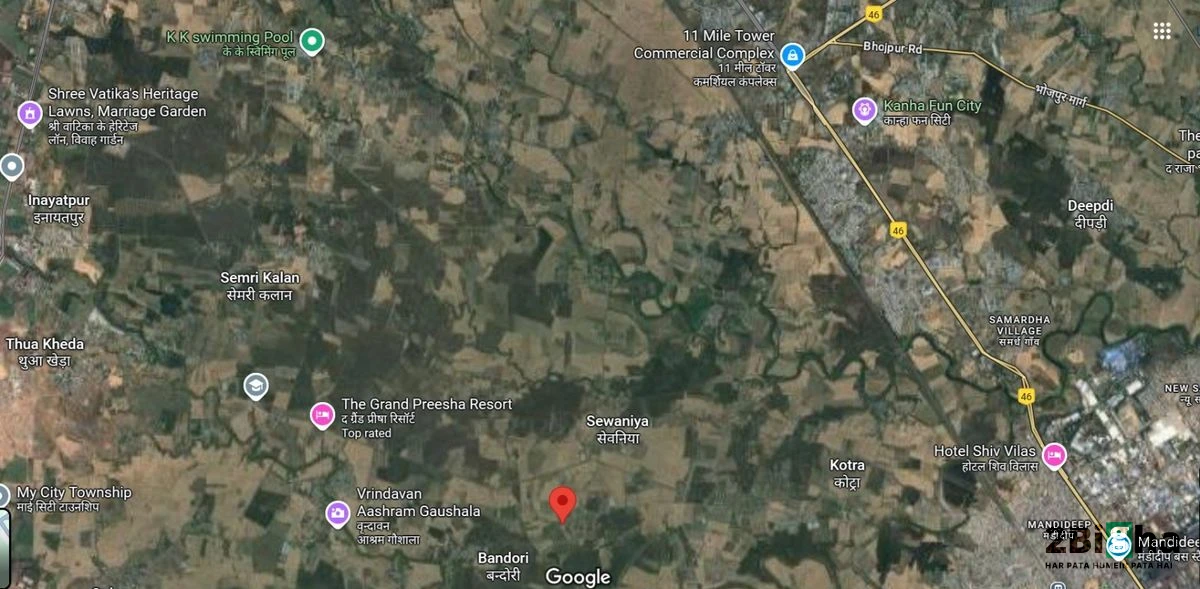Open The Grand Preesha Resort hotel pin
The width and height of the screenshot is (1200, 589).
pyautogui.click(x=322, y=415)
